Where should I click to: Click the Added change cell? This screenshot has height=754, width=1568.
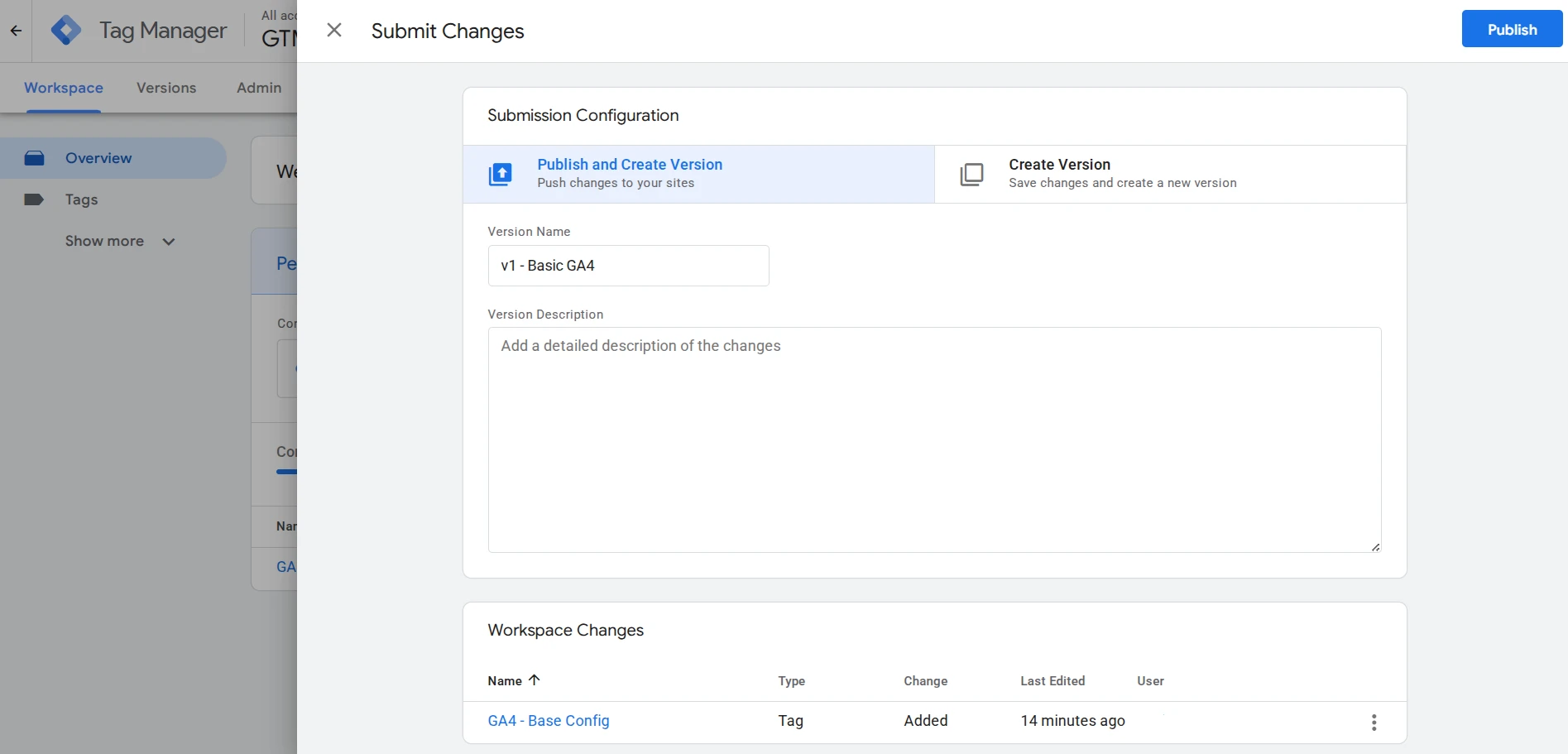click(x=925, y=721)
